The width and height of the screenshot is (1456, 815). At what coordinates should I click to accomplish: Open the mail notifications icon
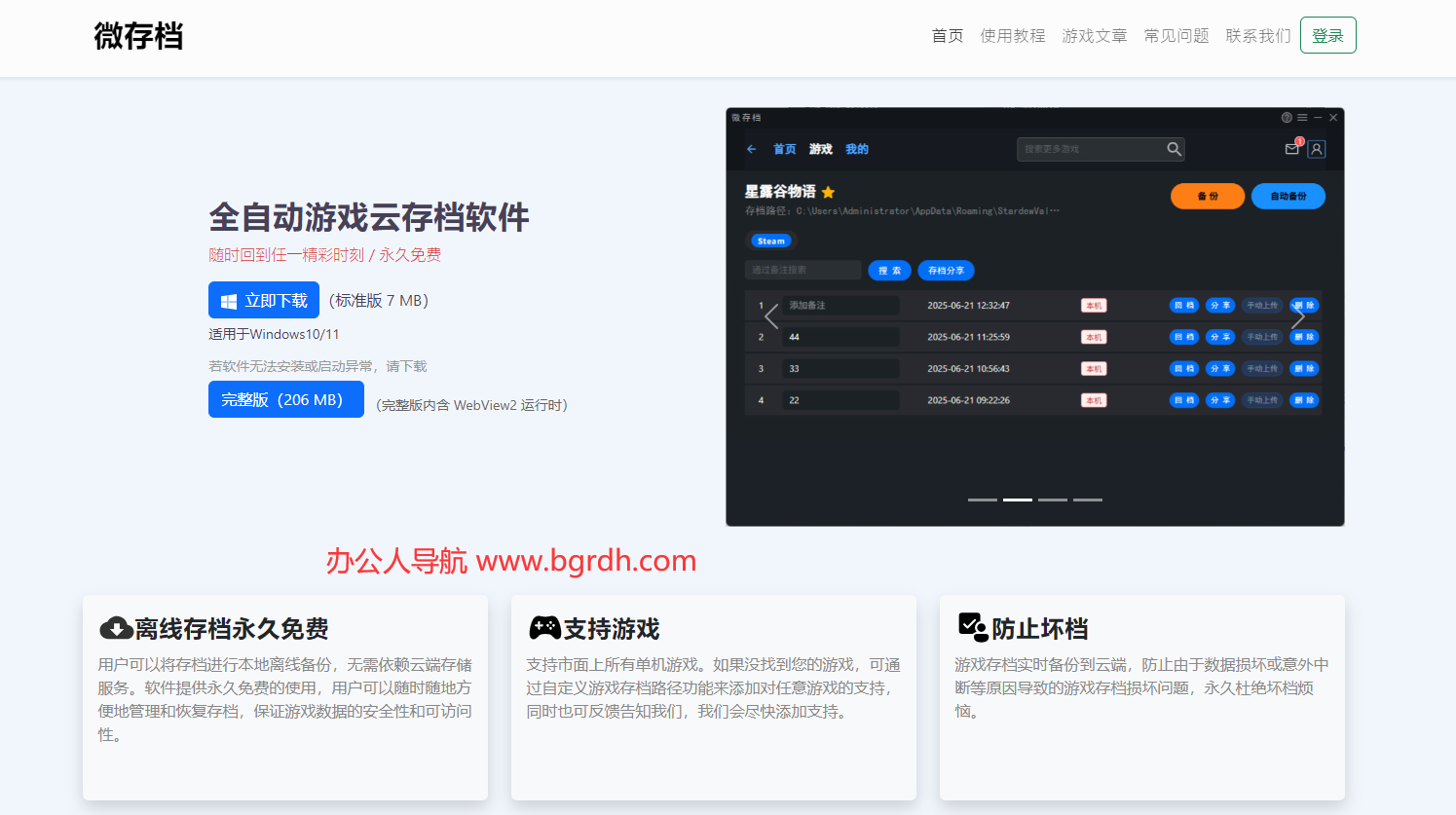tap(1292, 149)
